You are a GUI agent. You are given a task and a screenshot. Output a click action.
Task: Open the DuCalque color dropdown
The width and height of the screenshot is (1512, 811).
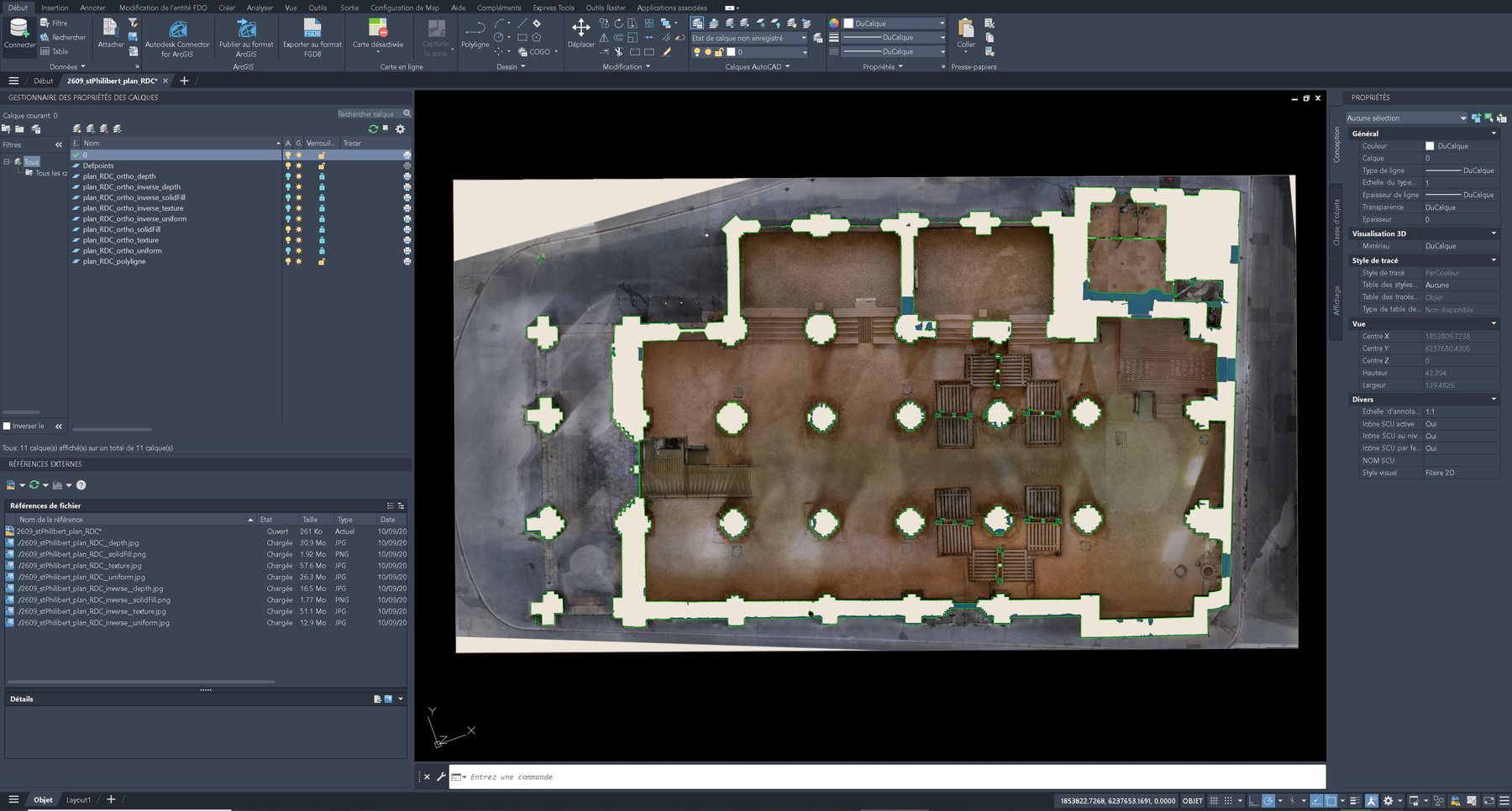894,24
